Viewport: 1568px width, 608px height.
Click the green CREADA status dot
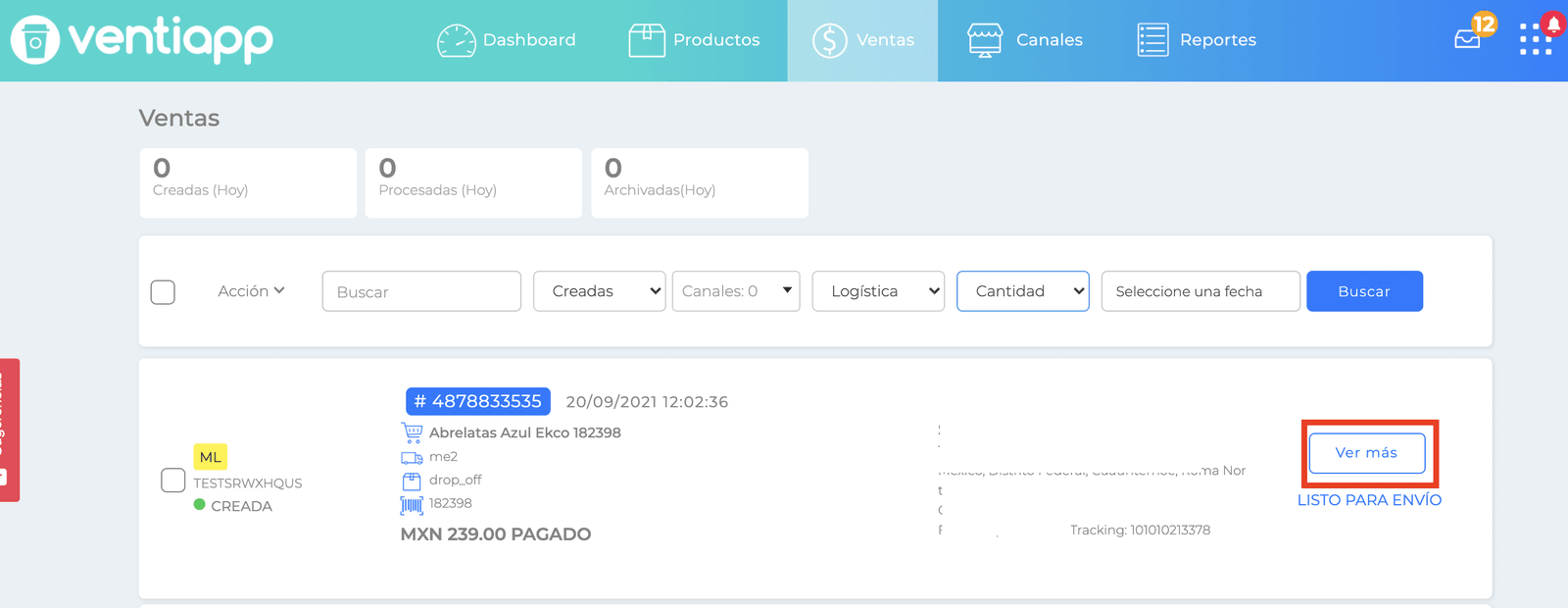tap(200, 505)
